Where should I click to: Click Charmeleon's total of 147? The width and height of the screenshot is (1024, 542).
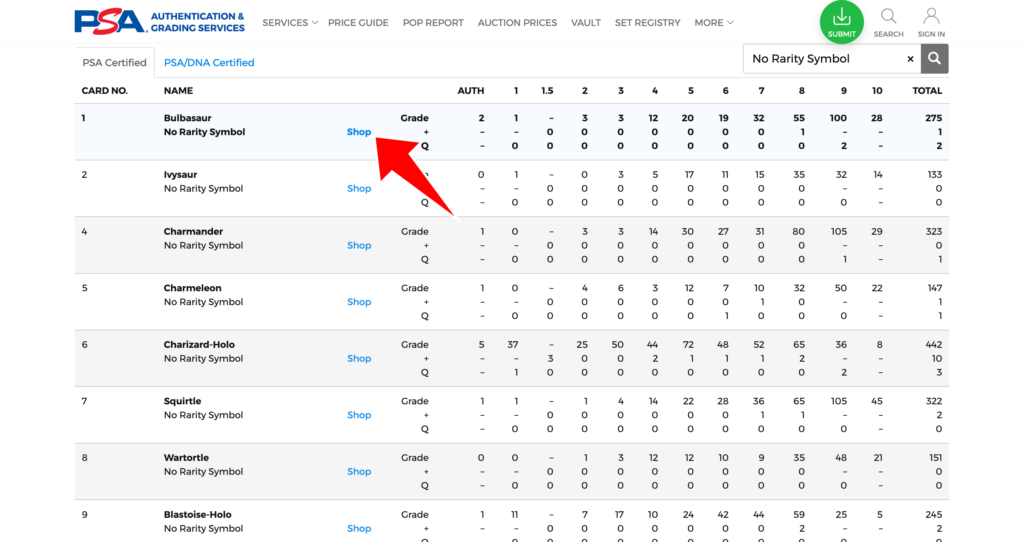(935, 288)
